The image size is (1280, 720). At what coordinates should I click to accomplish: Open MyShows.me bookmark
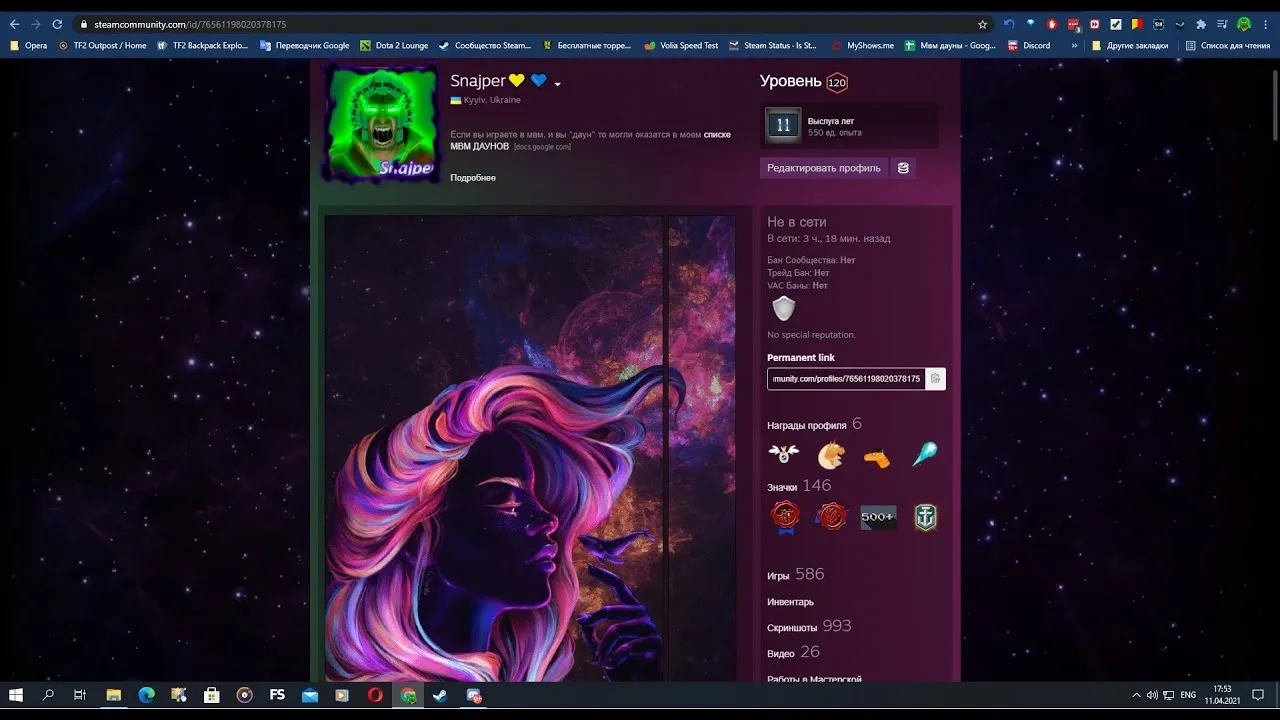click(x=862, y=45)
